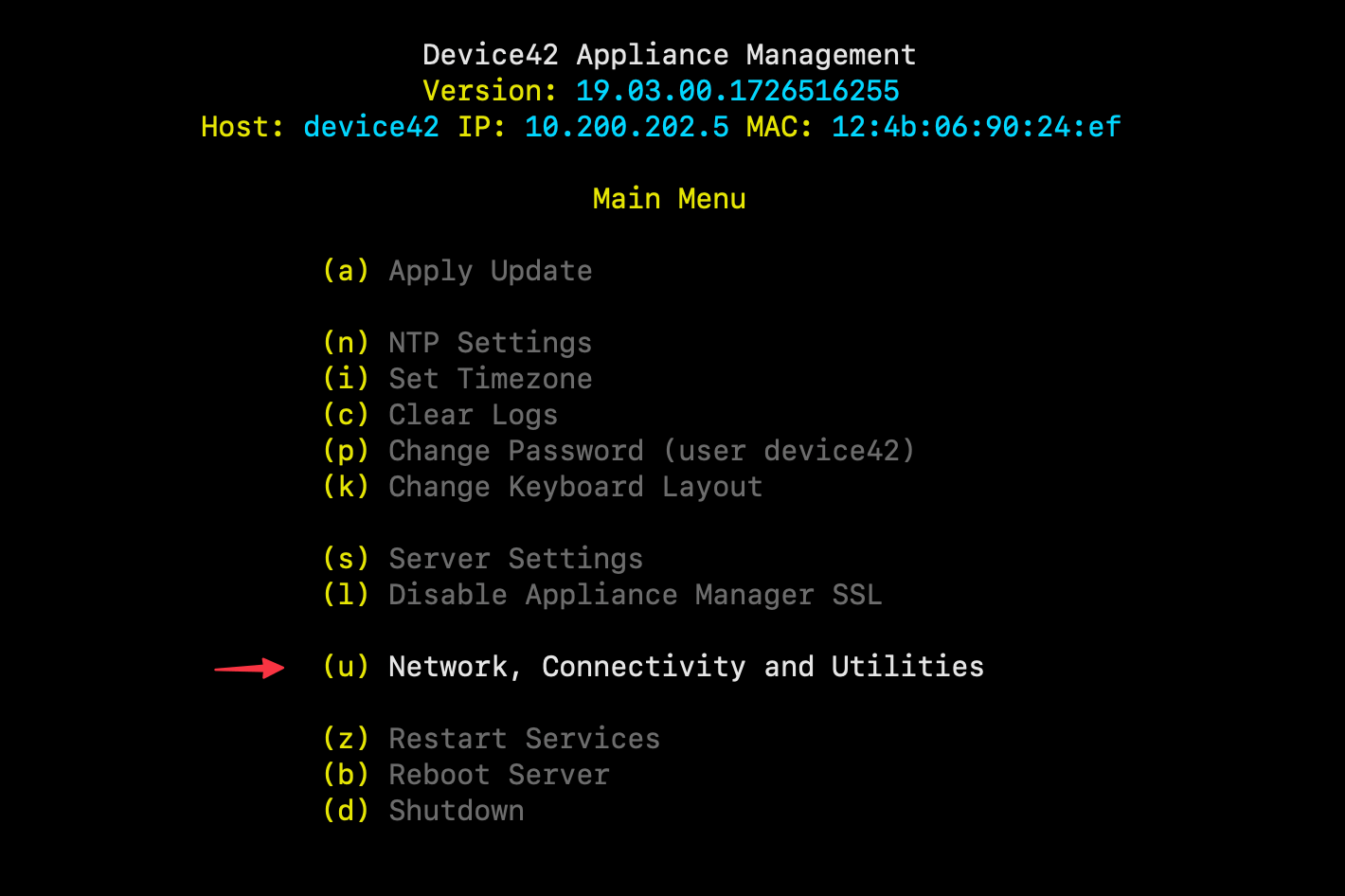Viewport: 1345px width, 896px height.
Task: Select Disable Appliance Manager SSL
Action: (x=635, y=595)
